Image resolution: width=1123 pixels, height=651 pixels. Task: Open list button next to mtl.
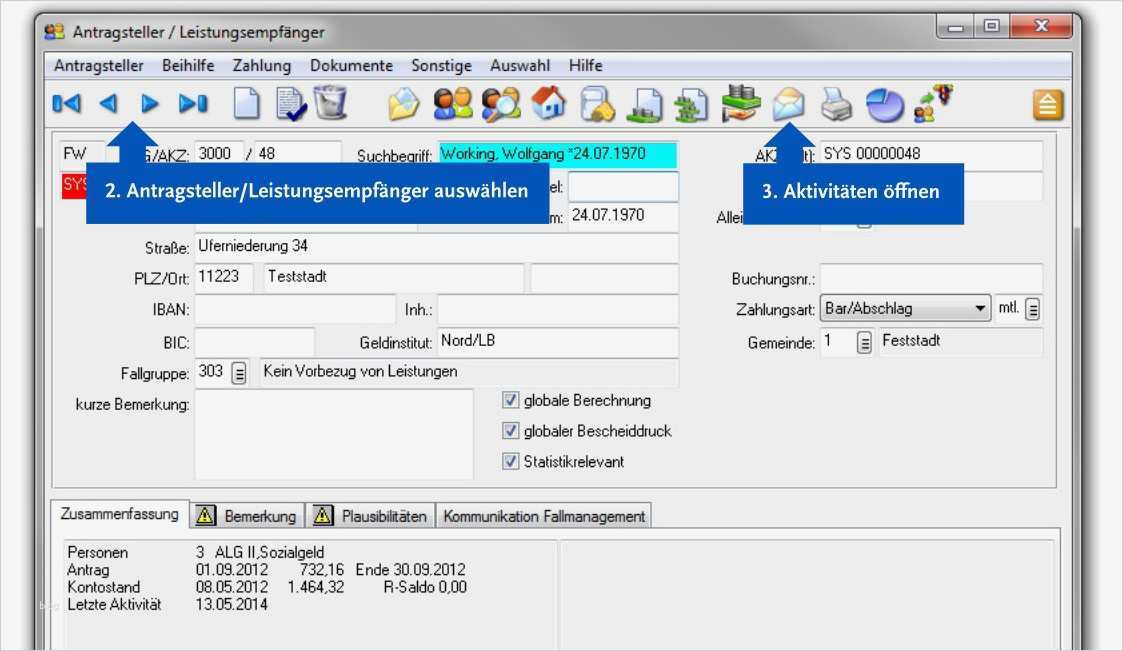1032,309
